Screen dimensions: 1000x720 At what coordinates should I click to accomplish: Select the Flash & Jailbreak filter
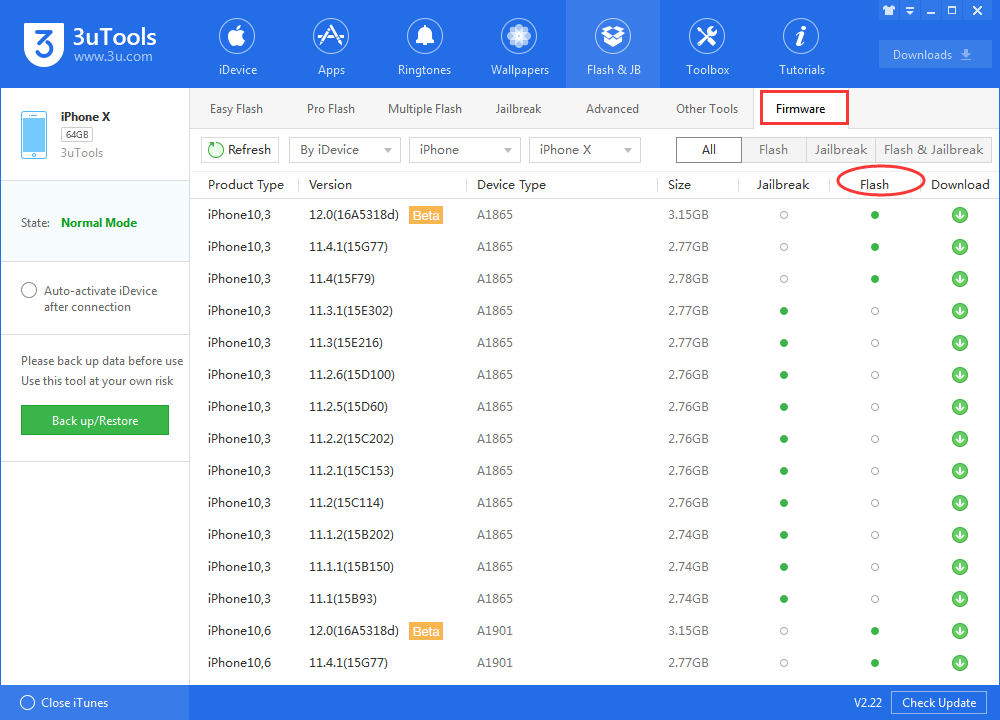click(933, 150)
